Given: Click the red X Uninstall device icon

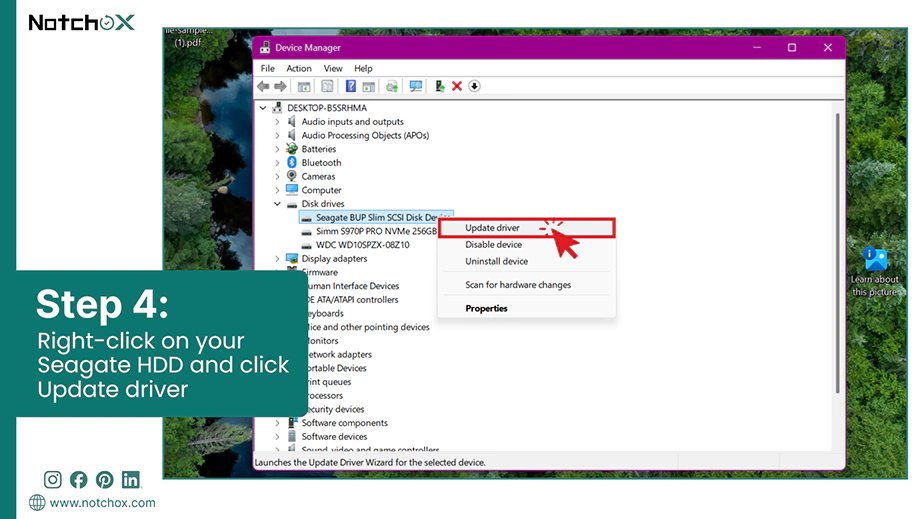Looking at the screenshot, I should coord(457,86).
